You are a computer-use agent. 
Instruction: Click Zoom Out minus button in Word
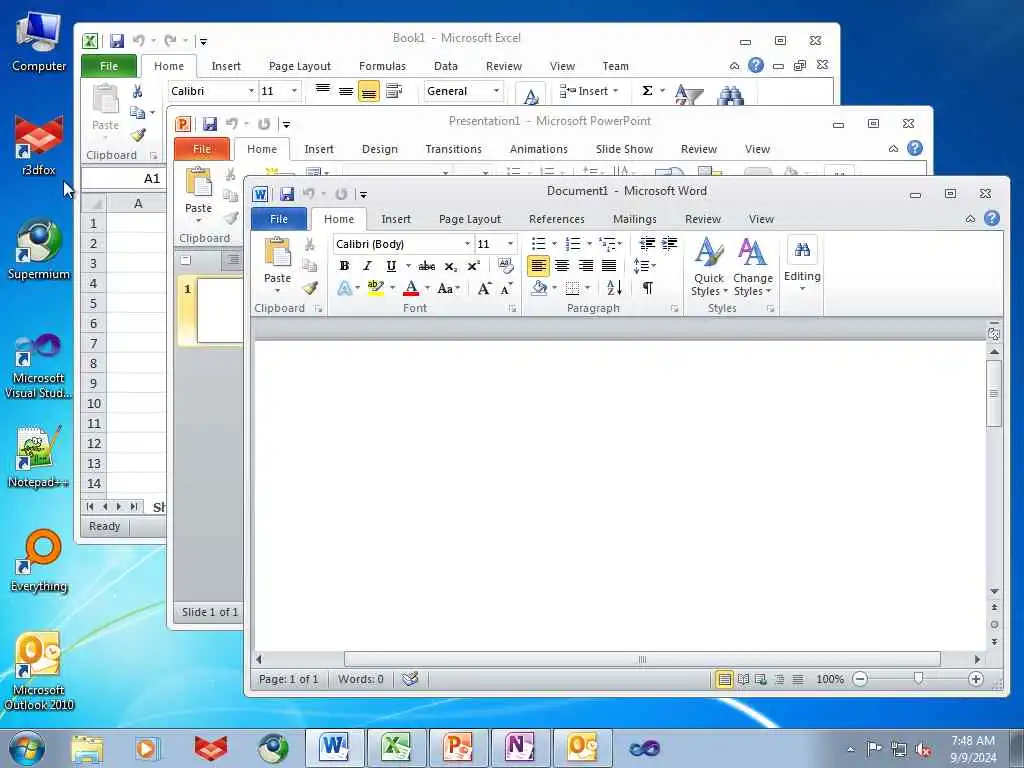[x=860, y=679]
